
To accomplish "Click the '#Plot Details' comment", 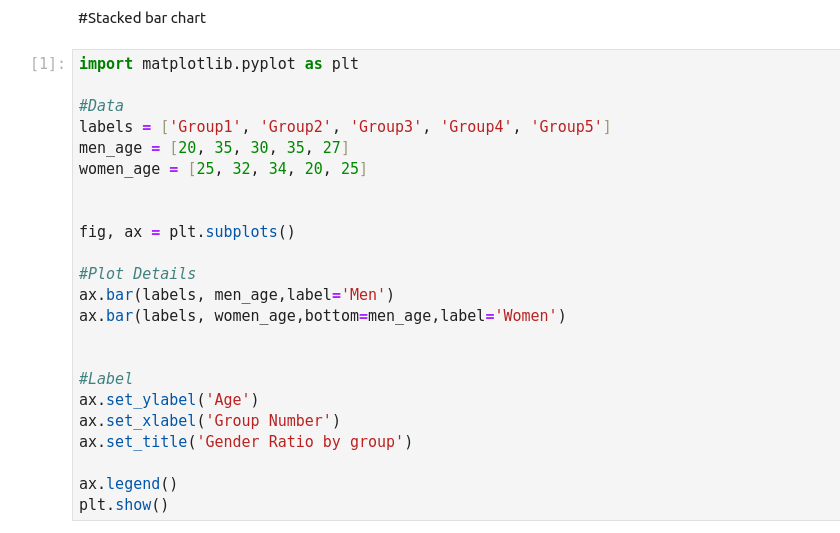I will [x=137, y=274].
